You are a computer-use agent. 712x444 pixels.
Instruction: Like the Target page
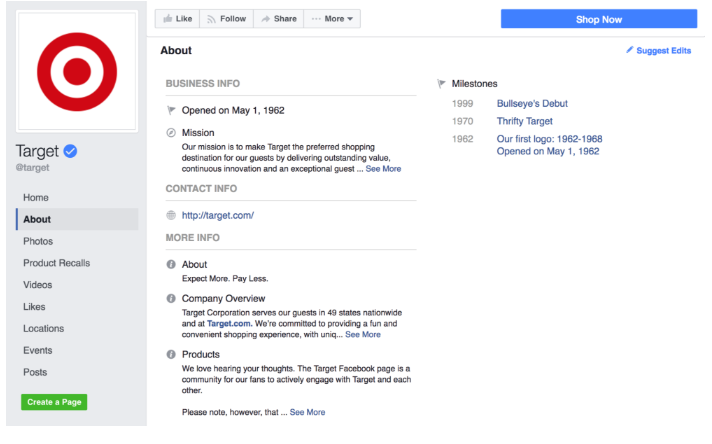point(177,19)
